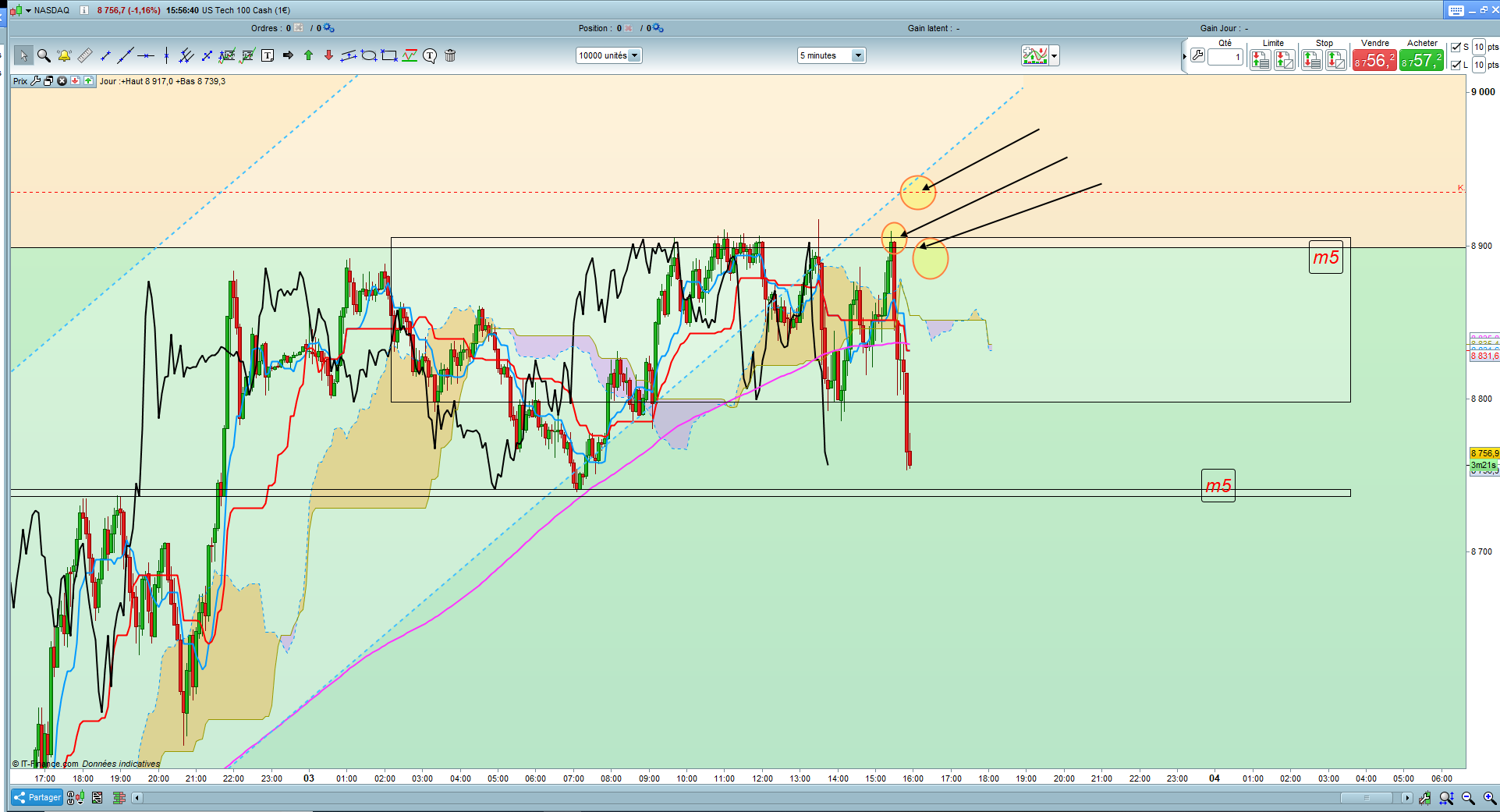Move the Prix panel down with red arrow

pyautogui.click(x=75, y=81)
